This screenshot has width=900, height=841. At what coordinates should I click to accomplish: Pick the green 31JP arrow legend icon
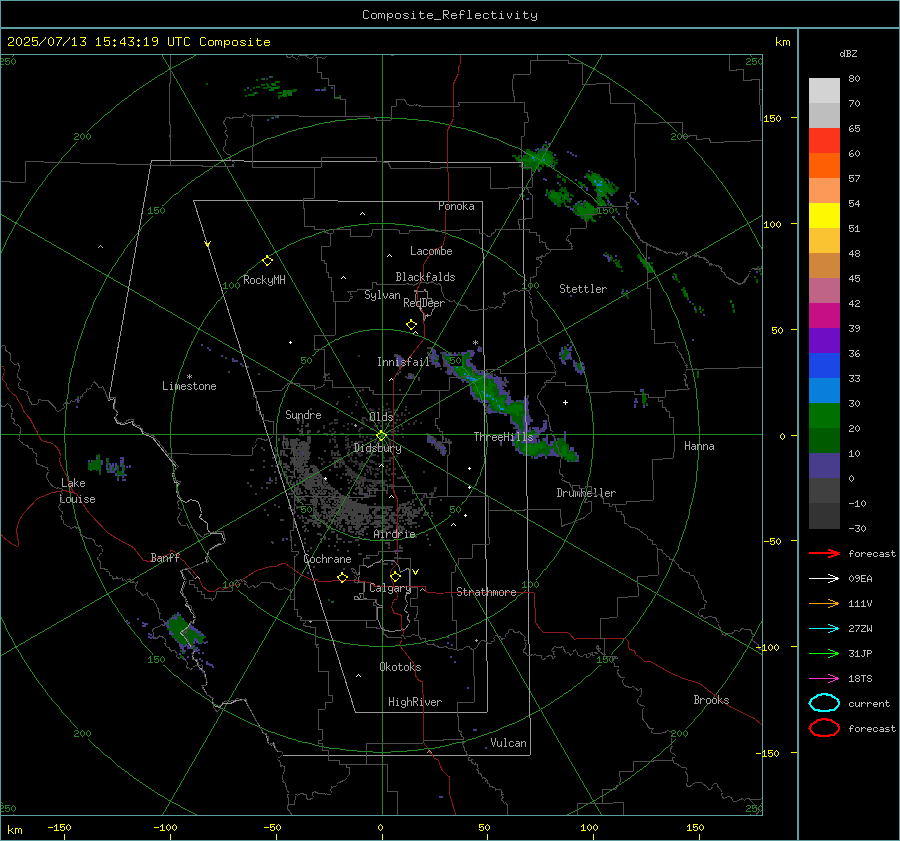[x=824, y=653]
